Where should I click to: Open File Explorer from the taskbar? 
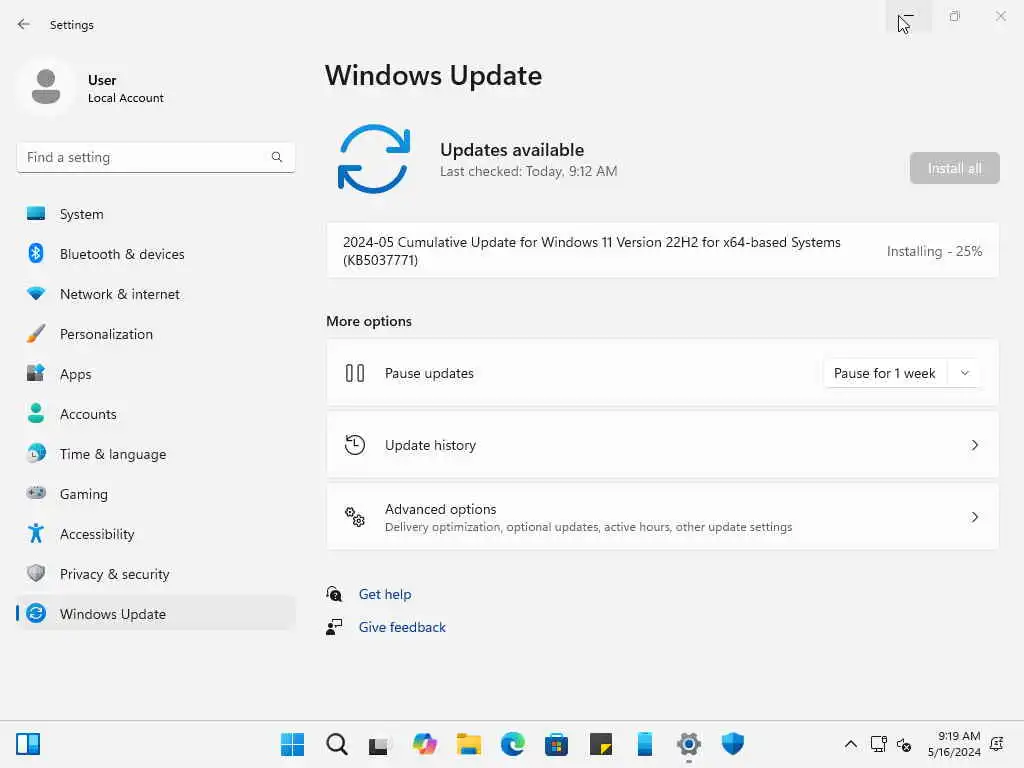coord(468,744)
